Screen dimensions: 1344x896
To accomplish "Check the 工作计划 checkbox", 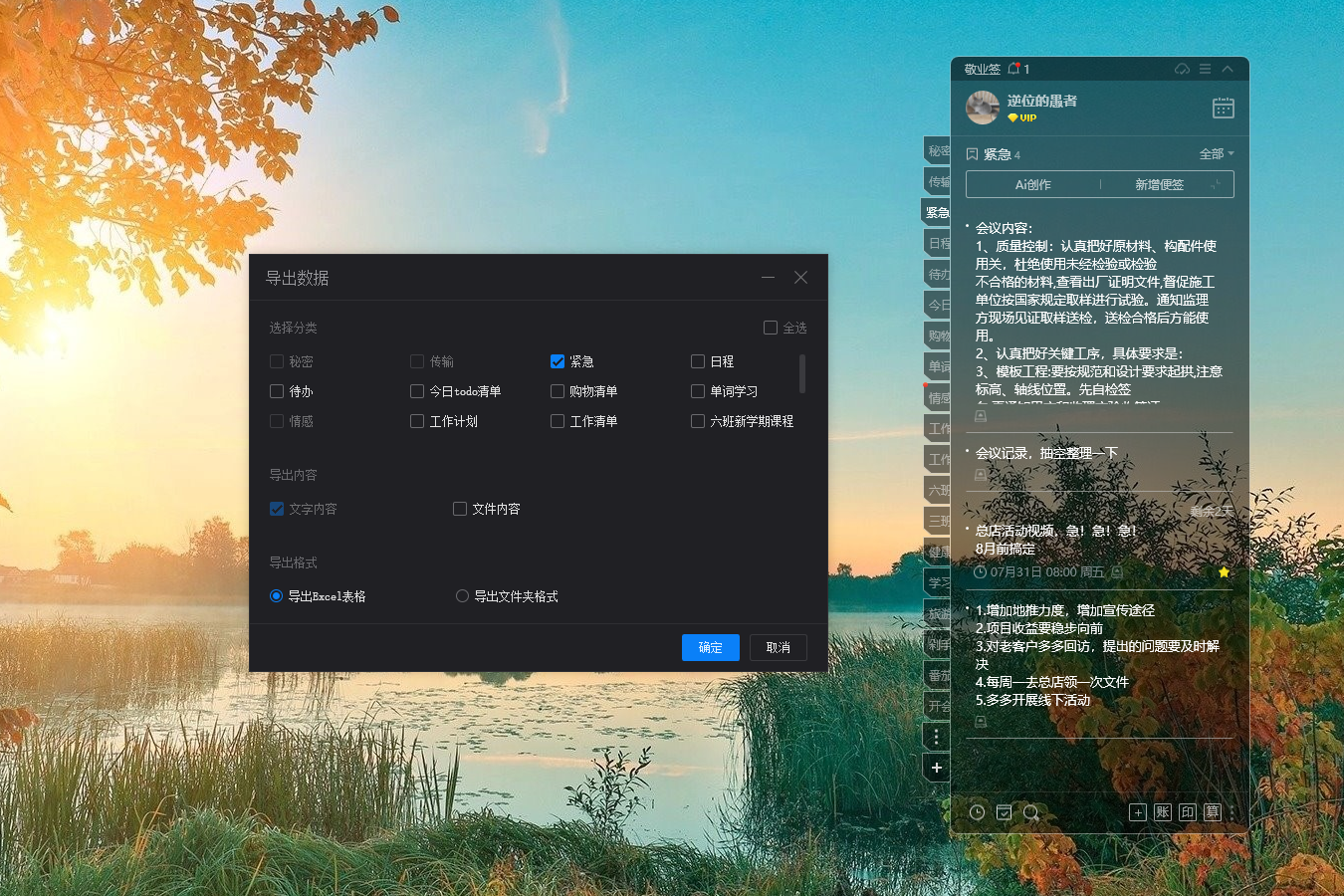I will pyautogui.click(x=417, y=421).
